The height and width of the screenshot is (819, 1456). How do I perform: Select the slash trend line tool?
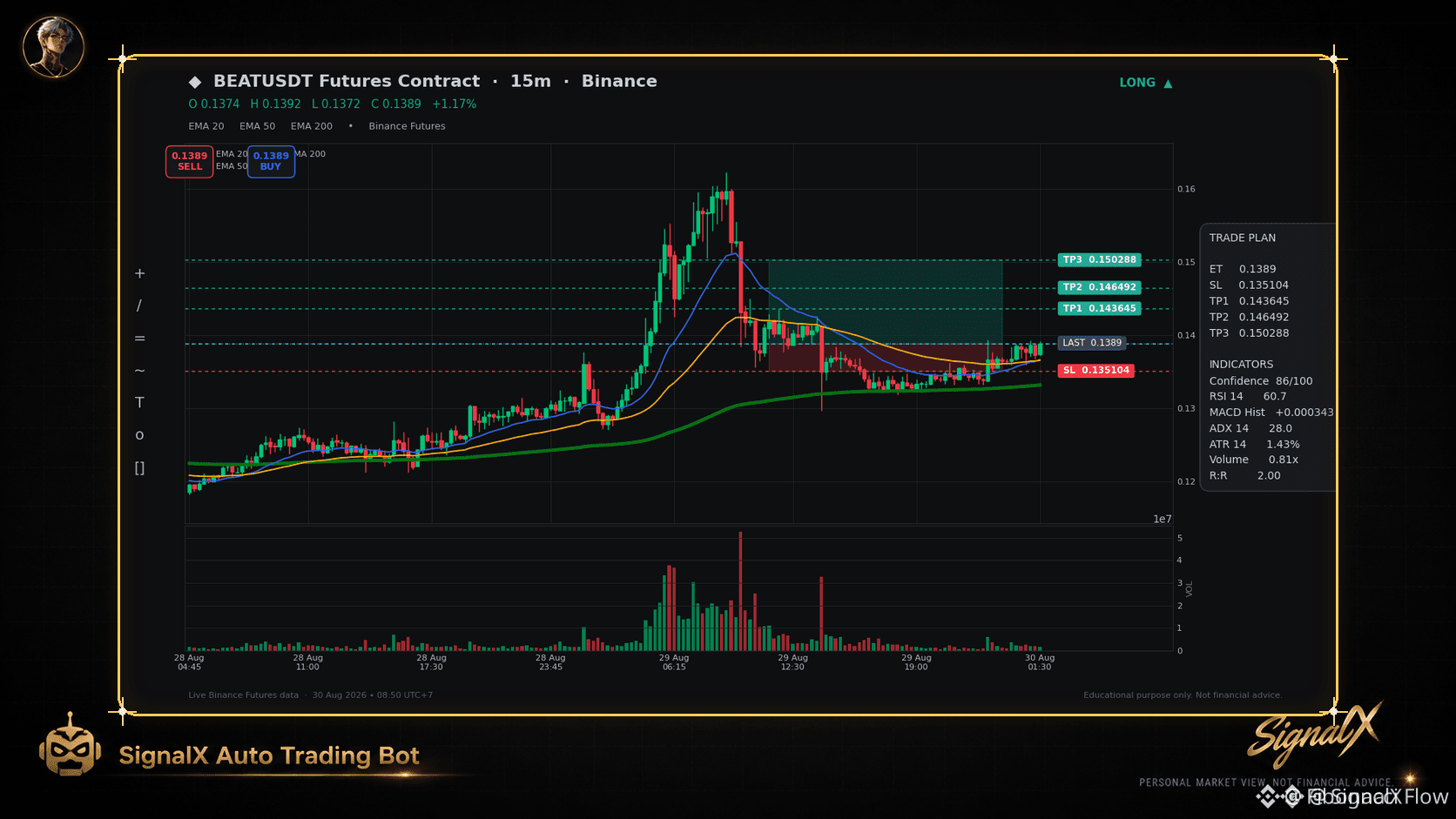pyautogui.click(x=139, y=305)
